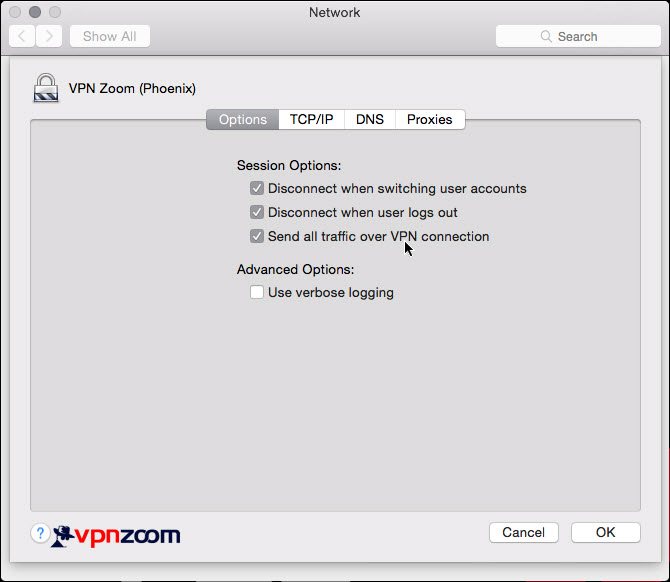The image size is (670, 582).
Task: Select the Options tab
Action: pyautogui.click(x=243, y=119)
